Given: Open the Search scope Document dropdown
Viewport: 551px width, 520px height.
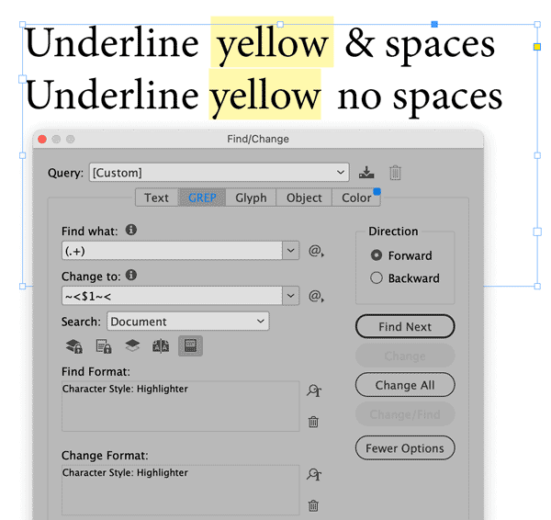Looking at the screenshot, I should tap(188, 321).
